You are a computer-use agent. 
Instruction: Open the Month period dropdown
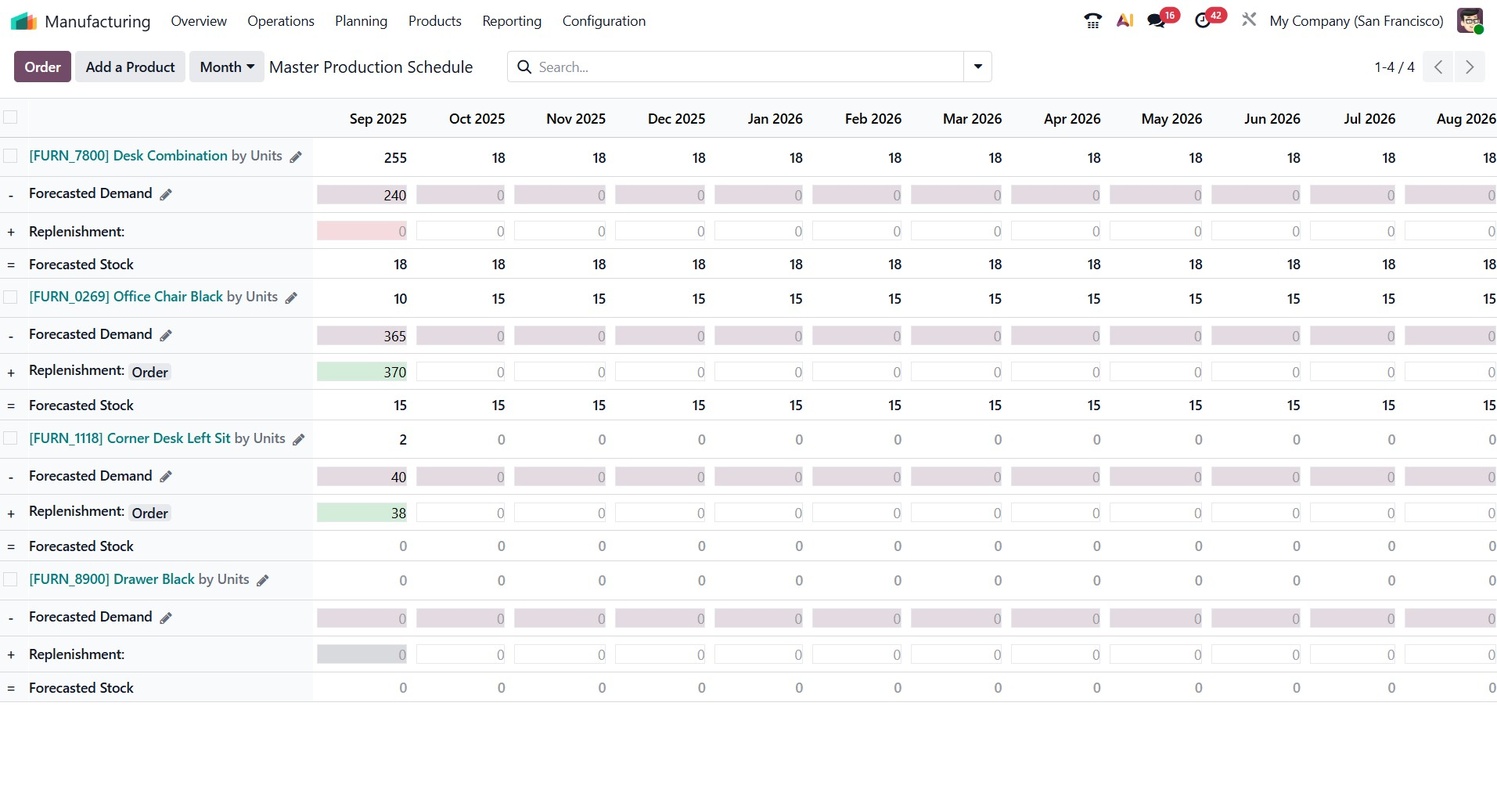pyautogui.click(x=227, y=67)
